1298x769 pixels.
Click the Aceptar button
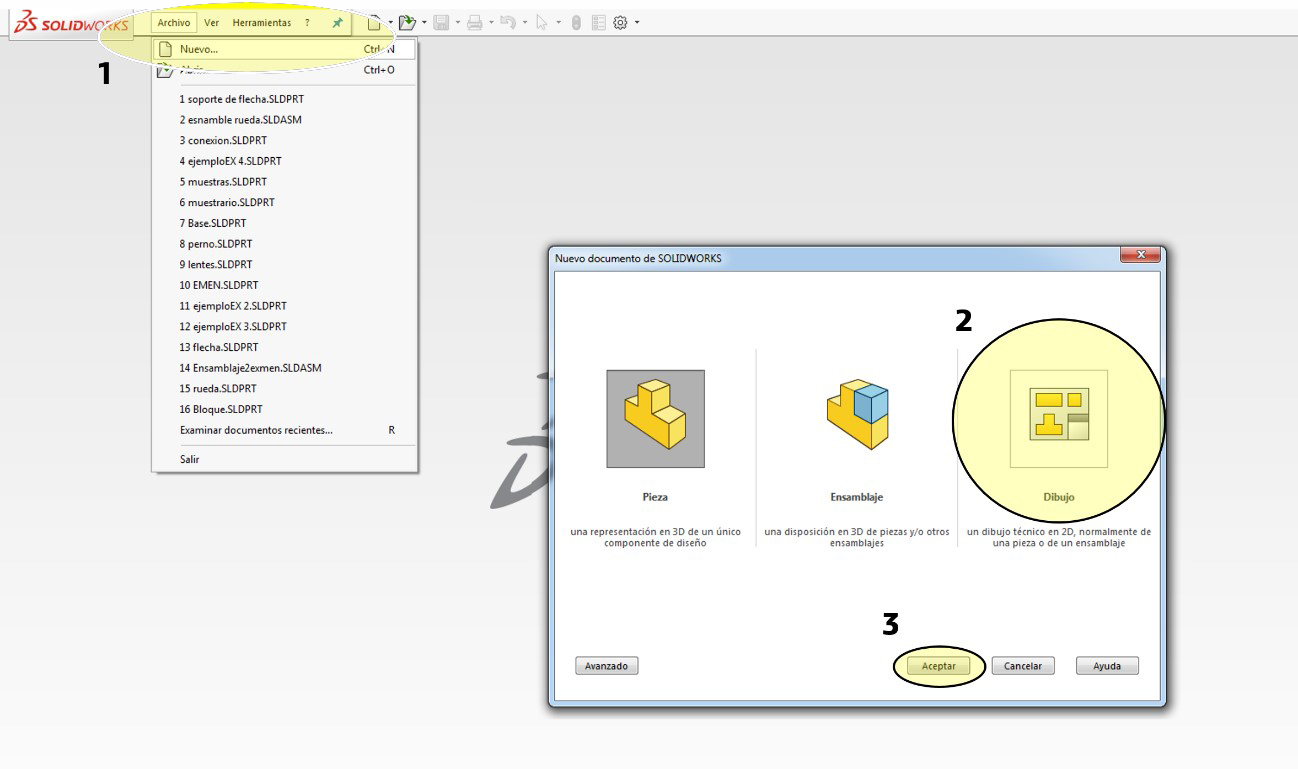938,666
